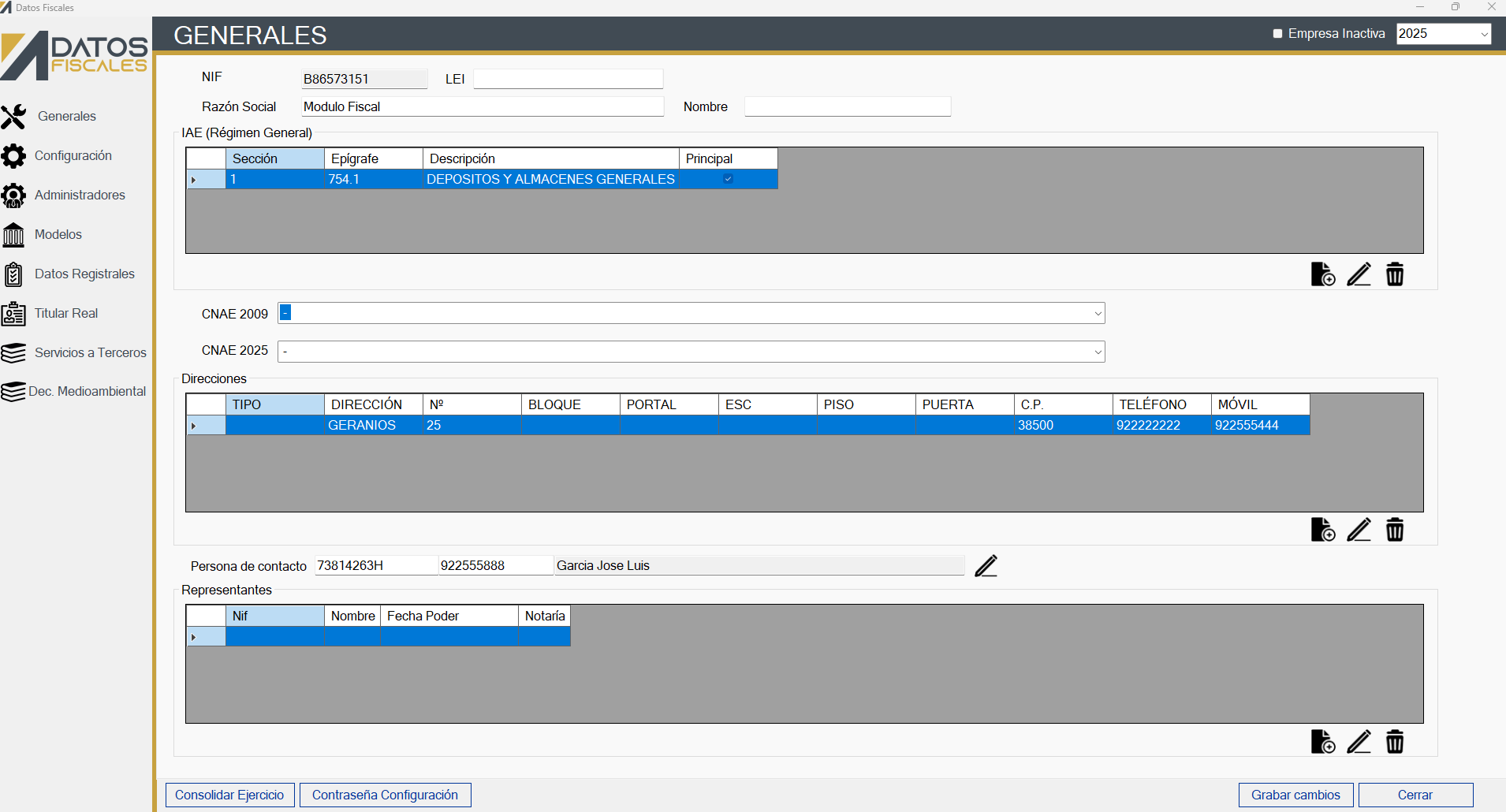1506x812 pixels.
Task: Go to Configuración in the sidebar
Action: coord(73,156)
